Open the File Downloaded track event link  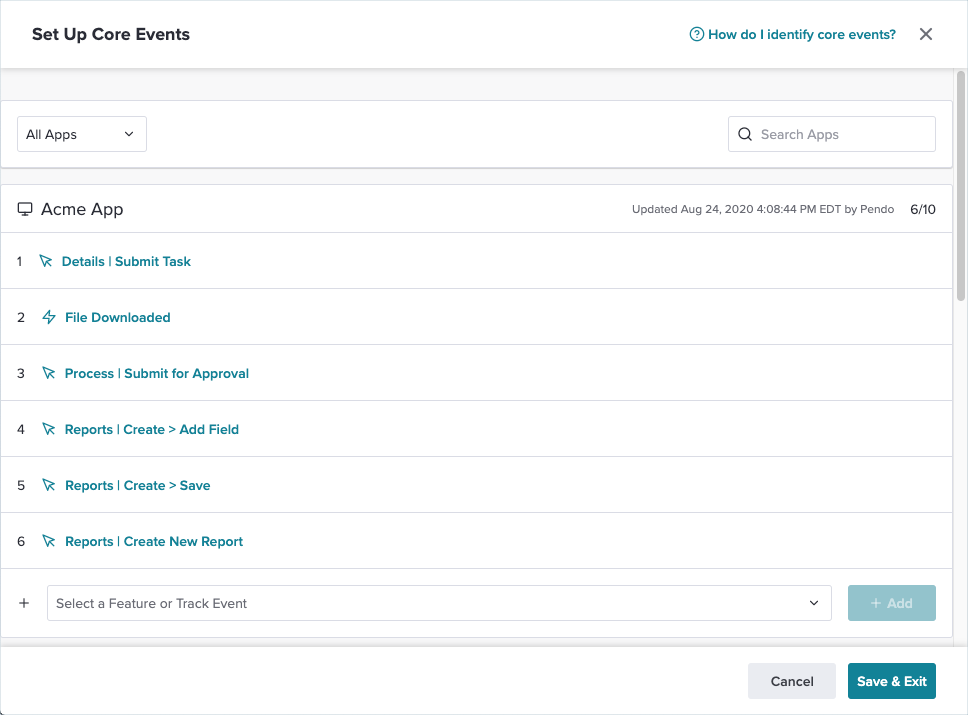click(117, 317)
